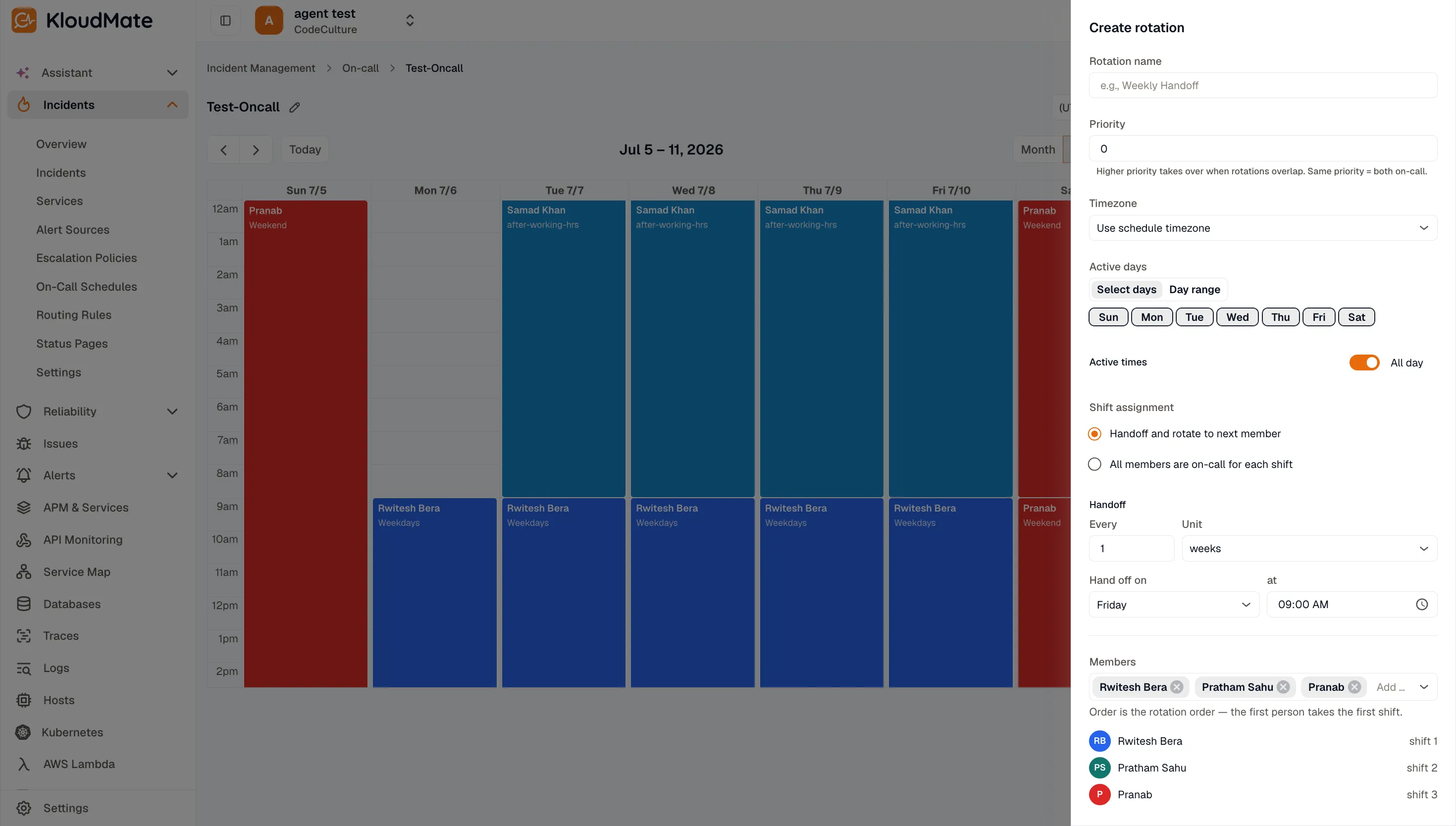
Task: Toggle Fri active day
Action: click(x=1319, y=317)
